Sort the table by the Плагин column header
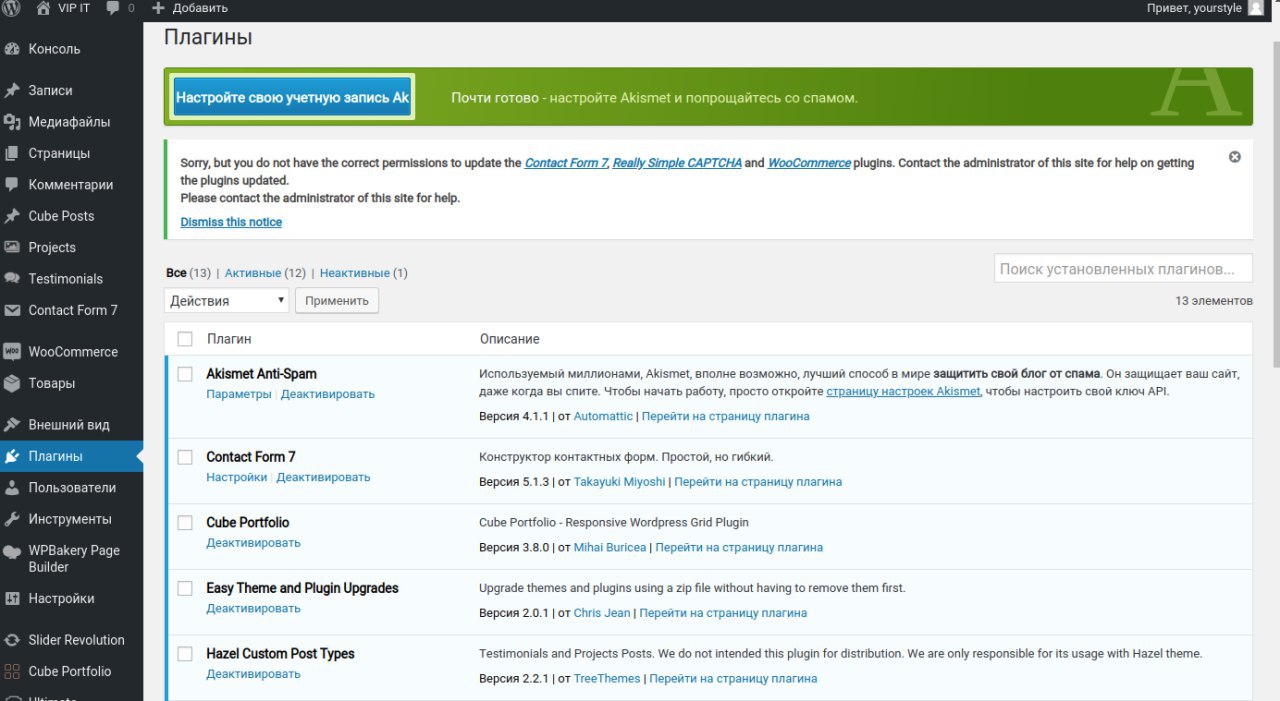This screenshot has height=701, width=1280. [229, 339]
